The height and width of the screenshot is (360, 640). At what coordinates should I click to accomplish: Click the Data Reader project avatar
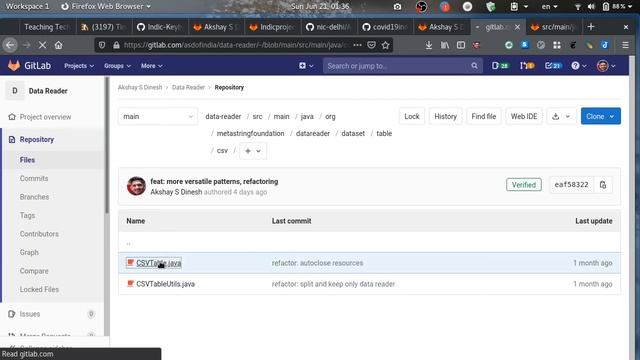[15, 91]
